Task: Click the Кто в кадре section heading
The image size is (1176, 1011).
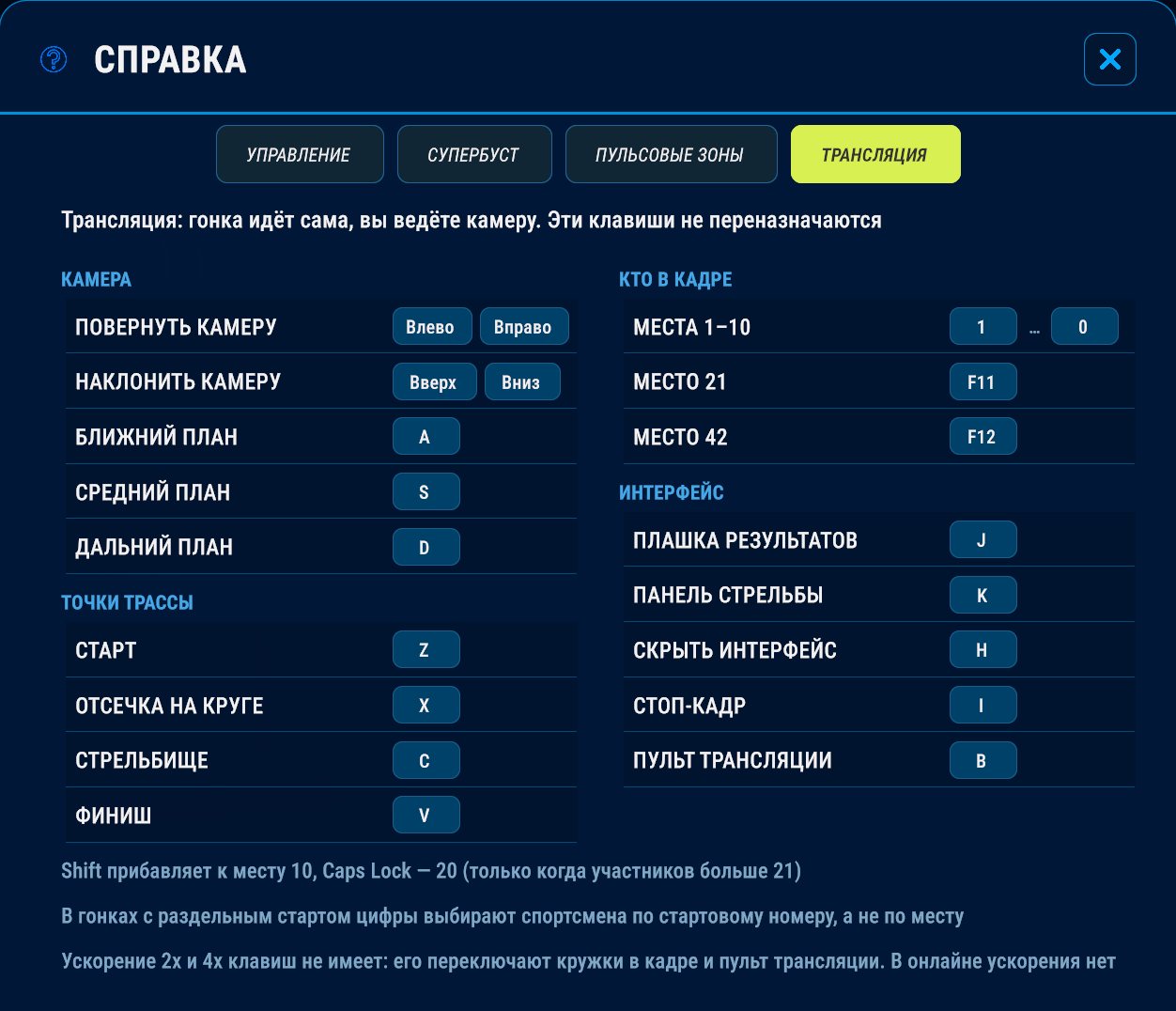Action: [x=675, y=279]
